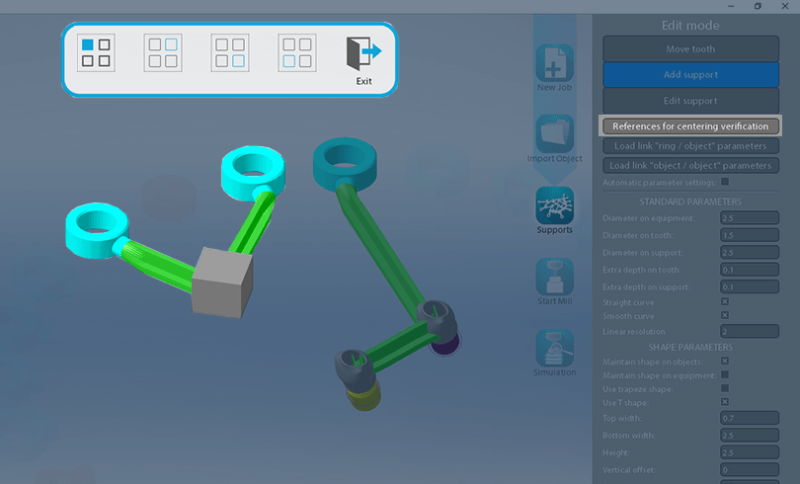Image resolution: width=800 pixels, height=484 pixels.
Task: Click References for centering verification button
Action: click(691, 126)
